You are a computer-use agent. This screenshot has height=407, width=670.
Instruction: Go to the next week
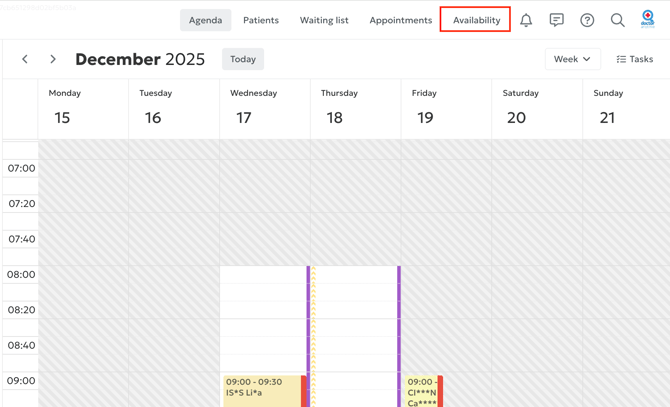pyautogui.click(x=53, y=59)
